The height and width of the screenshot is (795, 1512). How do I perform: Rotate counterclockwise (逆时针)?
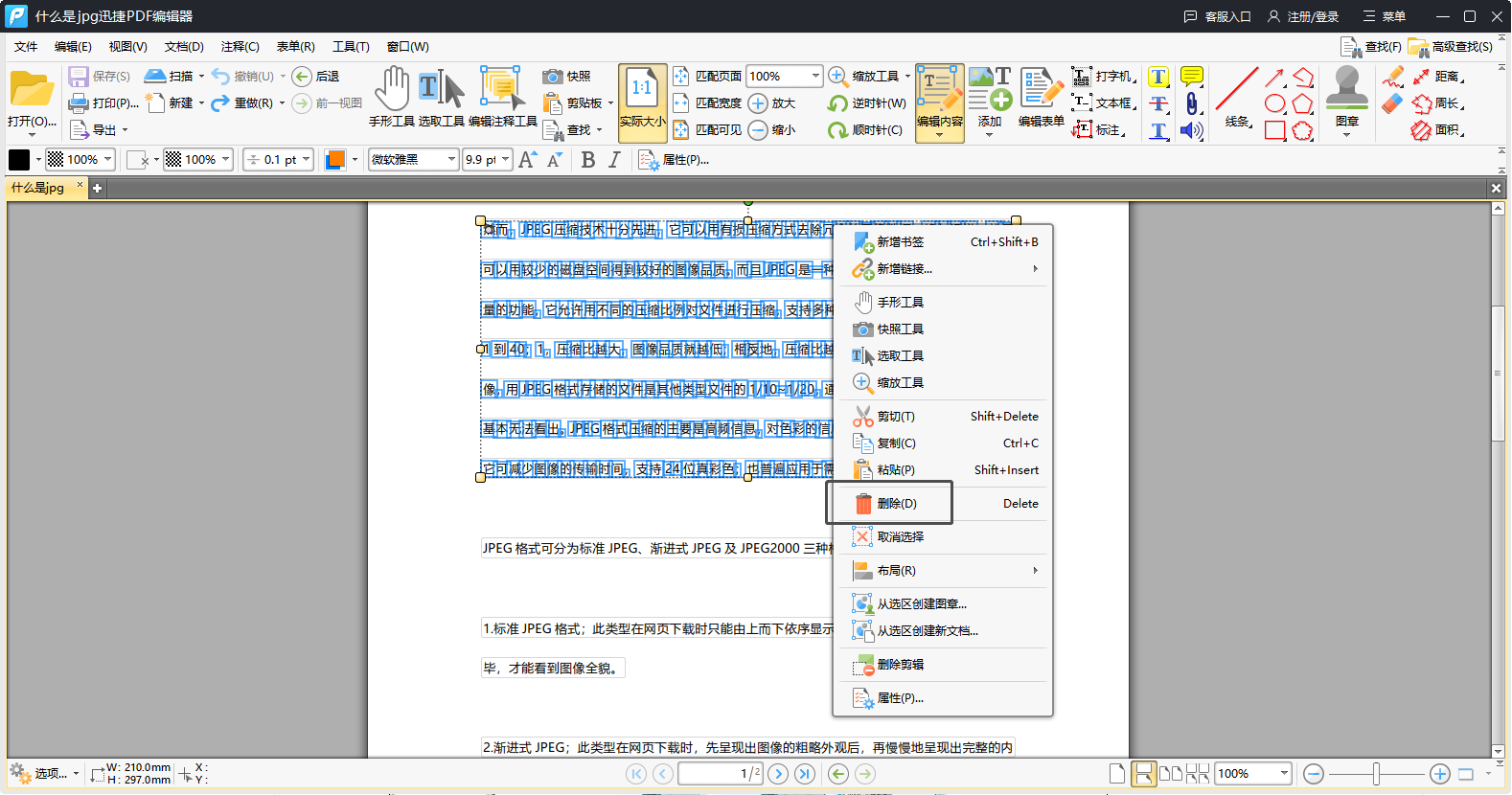point(866,102)
